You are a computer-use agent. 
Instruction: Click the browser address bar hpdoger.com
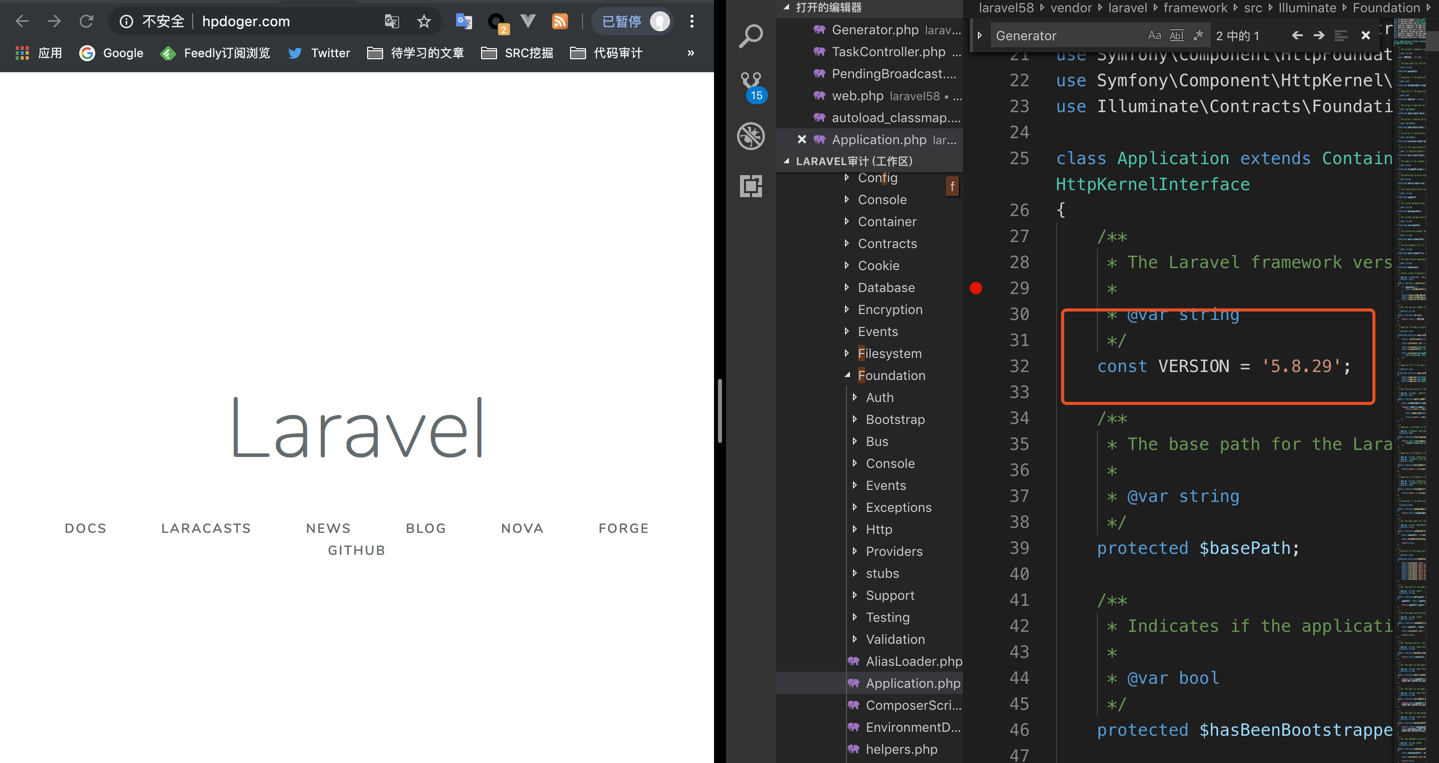point(246,21)
